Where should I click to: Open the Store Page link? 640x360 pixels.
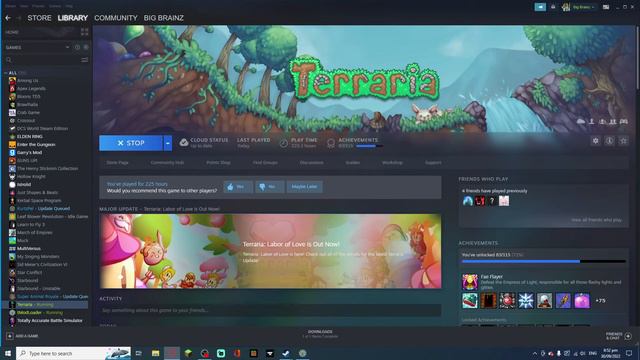click(x=118, y=162)
